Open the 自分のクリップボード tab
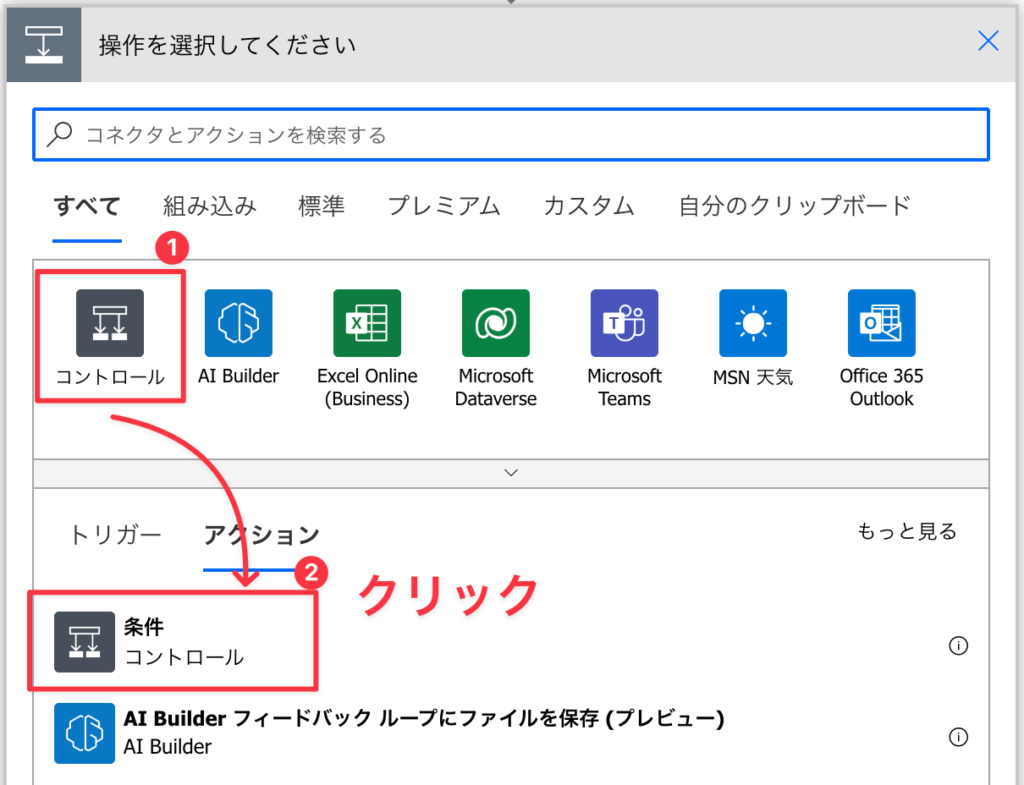This screenshot has width=1024, height=785. [x=795, y=206]
